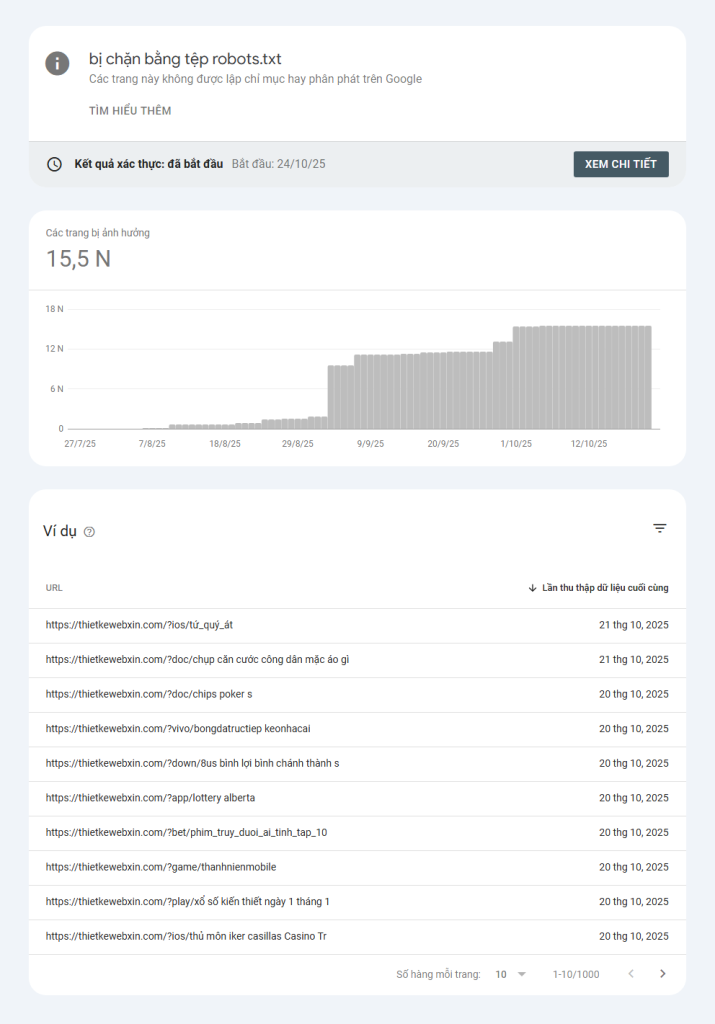Click the info icon beside robots.txt title
Image resolution: width=715 pixels, height=1024 pixels.
point(57,62)
